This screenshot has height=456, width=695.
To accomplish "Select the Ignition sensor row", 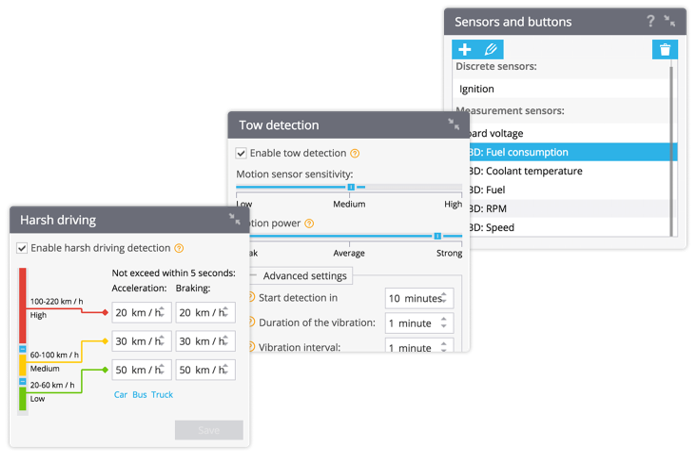I will coord(562,89).
